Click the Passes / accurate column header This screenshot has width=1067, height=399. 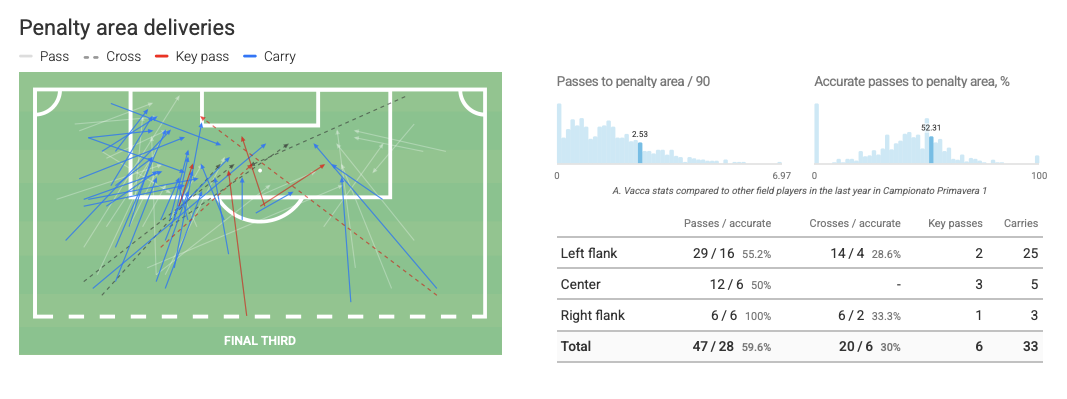click(x=727, y=223)
